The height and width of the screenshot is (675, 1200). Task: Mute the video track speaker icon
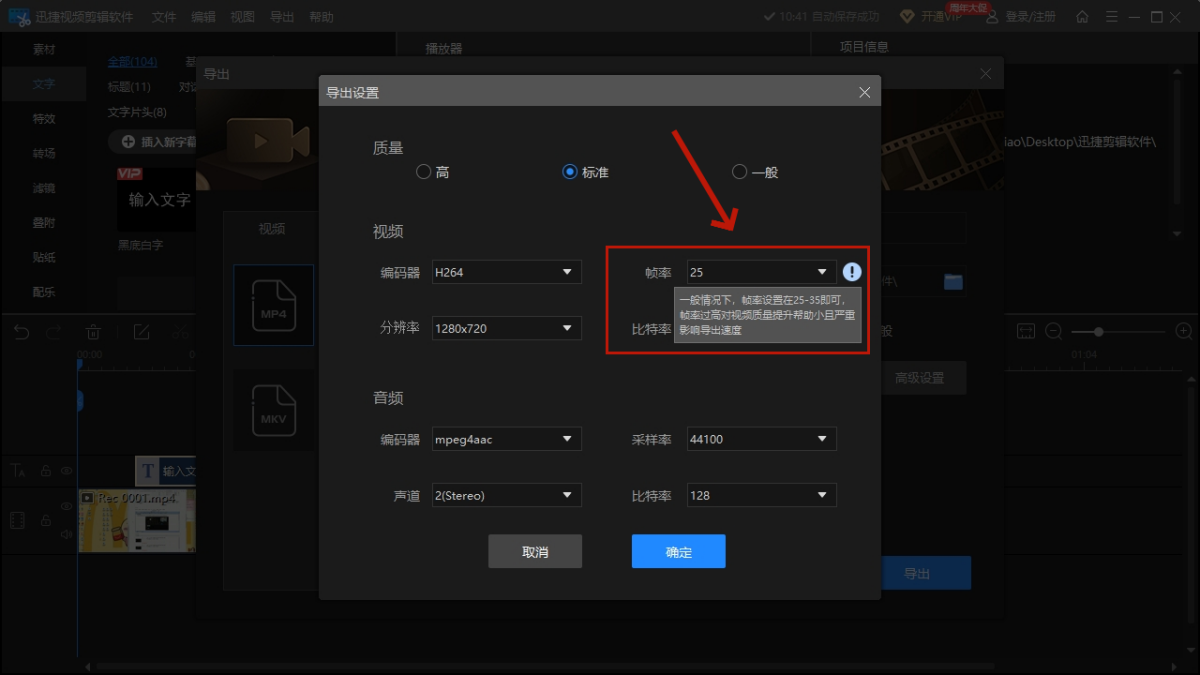click(x=66, y=534)
